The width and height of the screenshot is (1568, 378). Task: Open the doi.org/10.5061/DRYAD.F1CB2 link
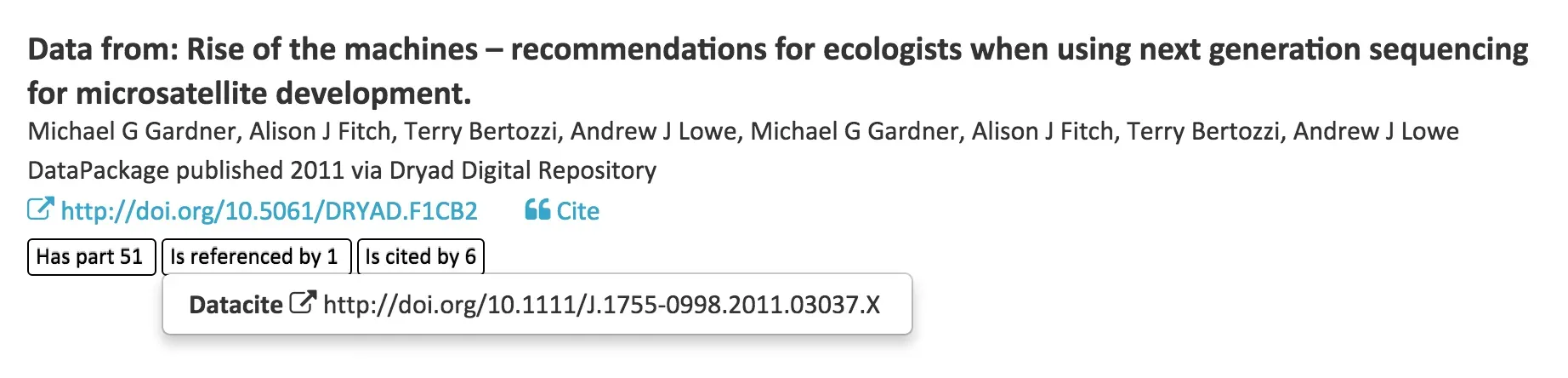pos(269,211)
